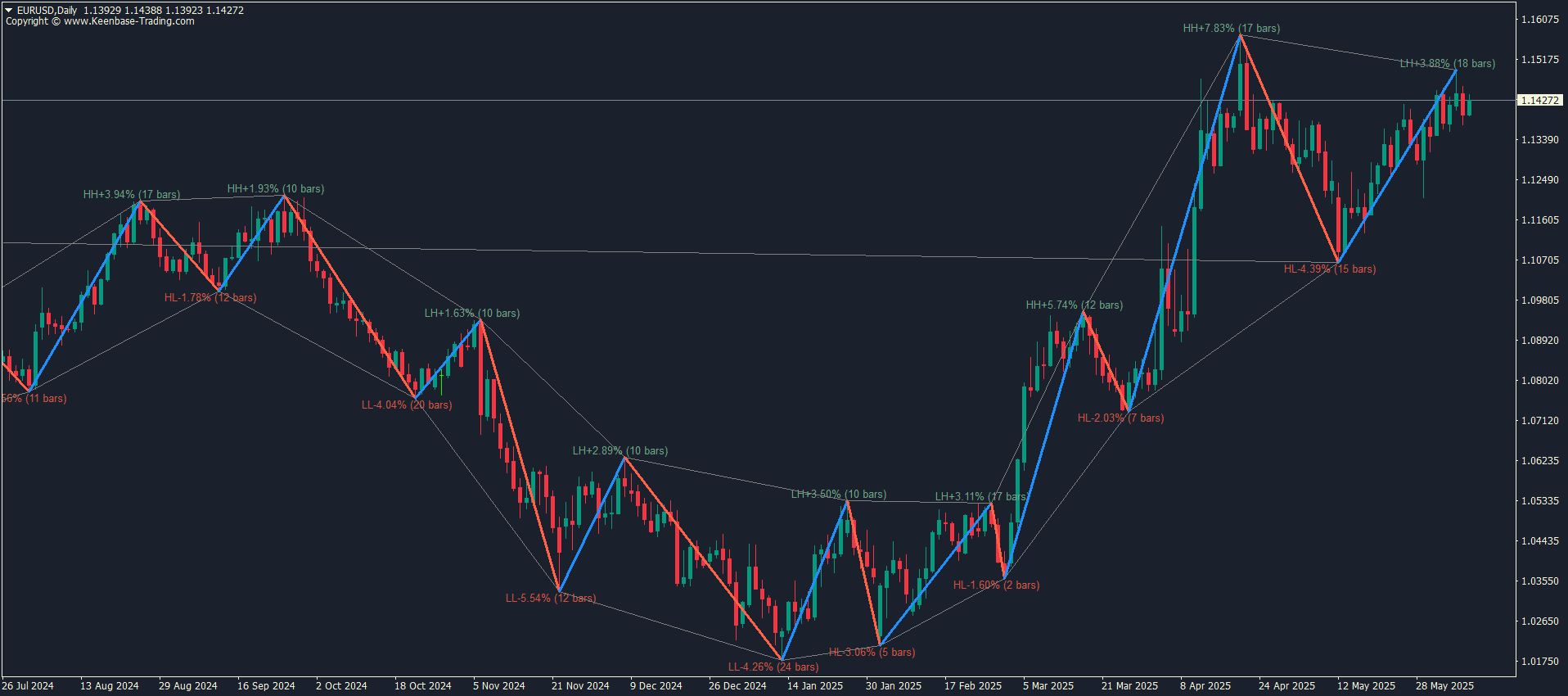The height and width of the screenshot is (696, 1568).
Task: Click the 9 Dec 2024 date label
Action: pyautogui.click(x=656, y=686)
